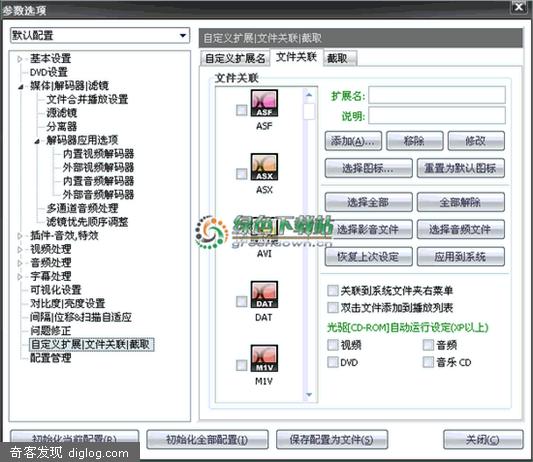This screenshot has height=462, width=533.
Task: Click the 移除 button
Action: 415,141
